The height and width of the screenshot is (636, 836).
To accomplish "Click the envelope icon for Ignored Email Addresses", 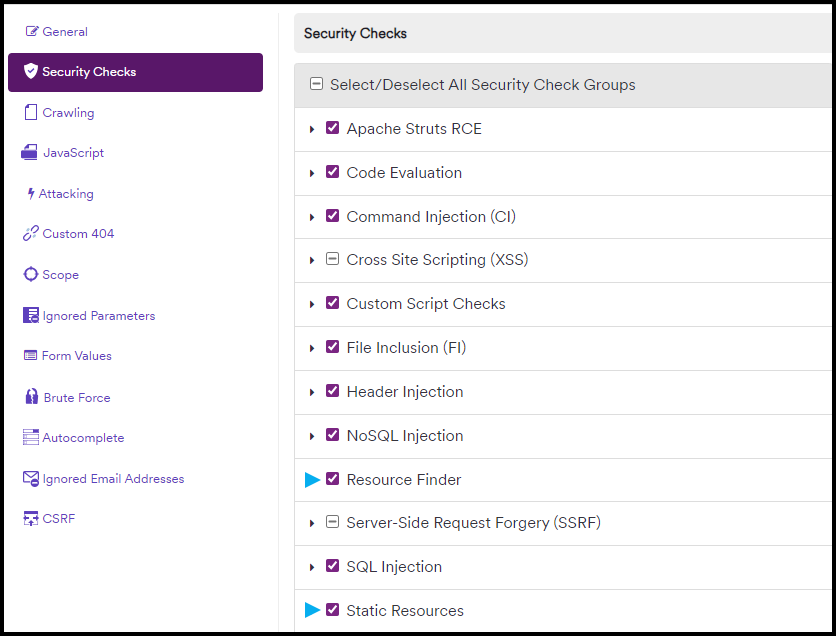I will pyautogui.click(x=31, y=478).
